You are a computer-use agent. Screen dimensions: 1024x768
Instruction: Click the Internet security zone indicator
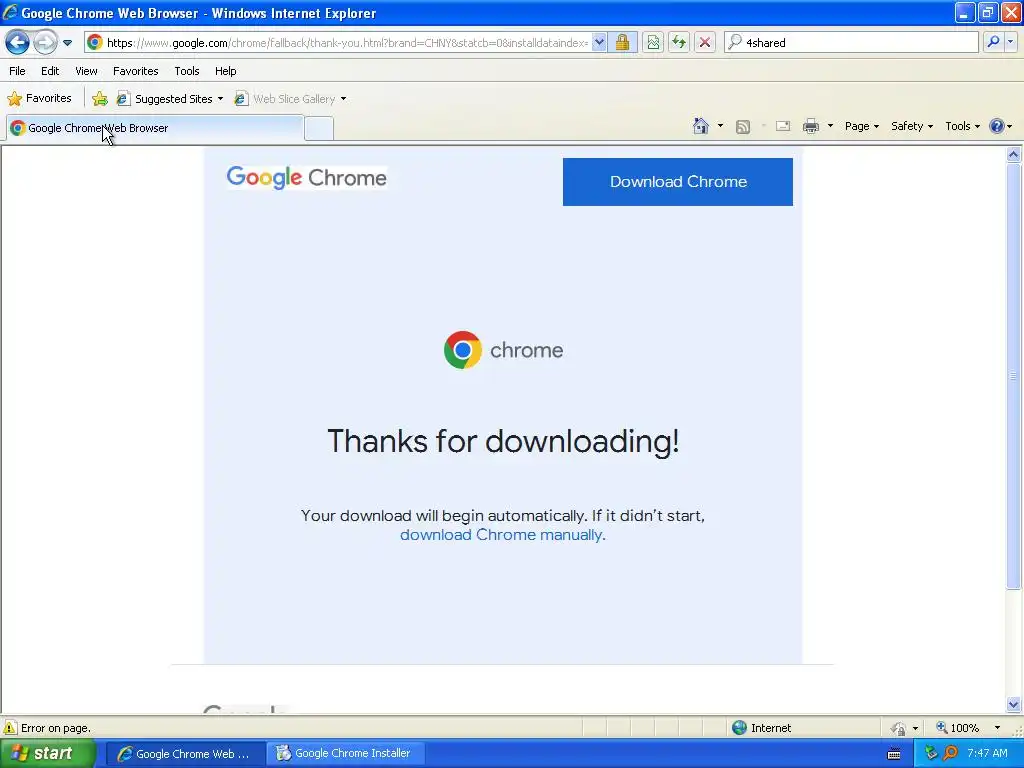(761, 728)
